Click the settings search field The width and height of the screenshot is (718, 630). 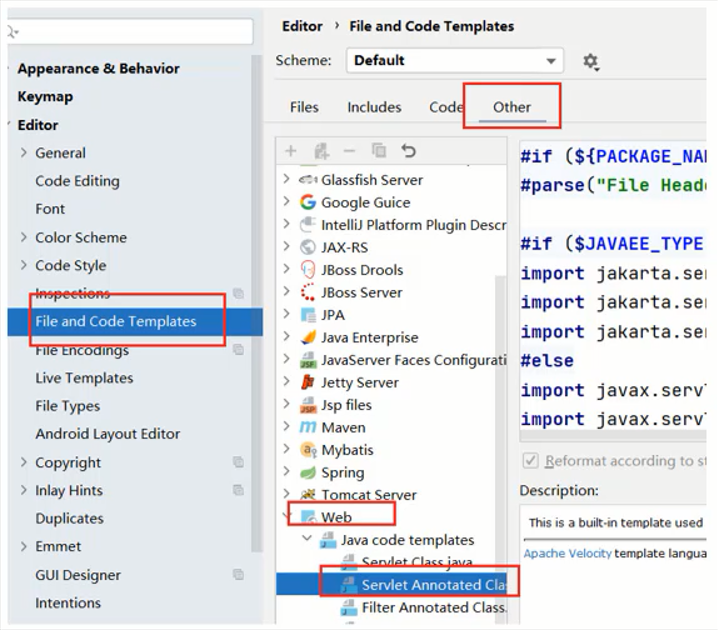coord(135,31)
